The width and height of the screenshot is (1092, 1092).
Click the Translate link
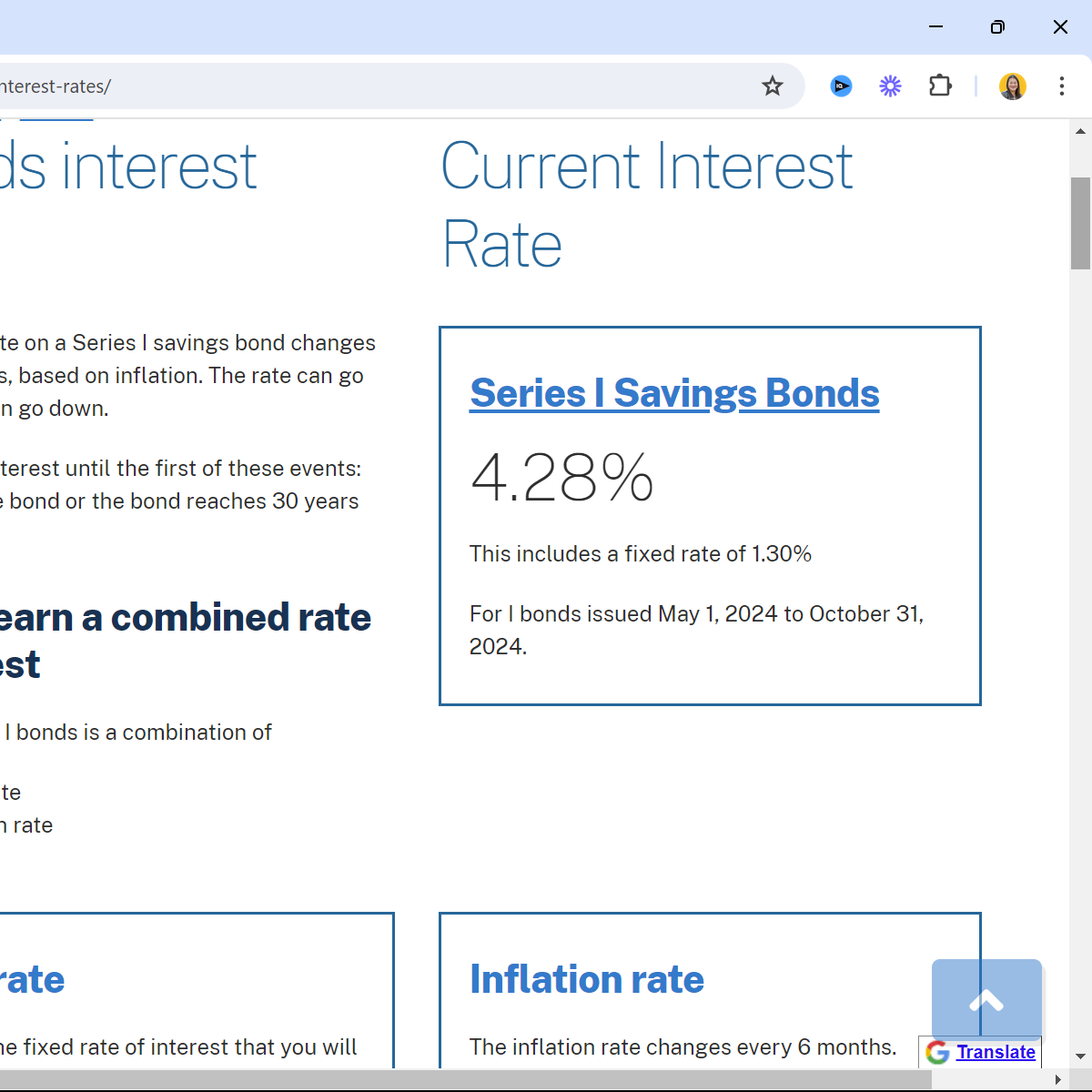[x=996, y=1052]
